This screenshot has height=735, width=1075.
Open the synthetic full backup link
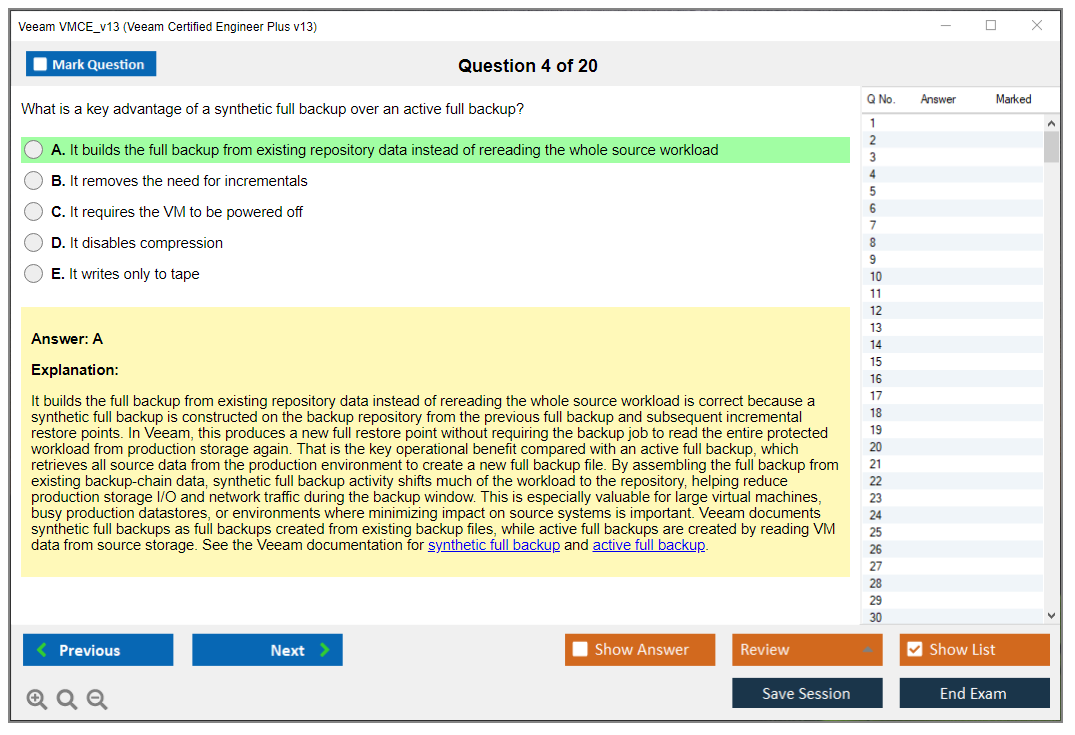[x=494, y=545]
